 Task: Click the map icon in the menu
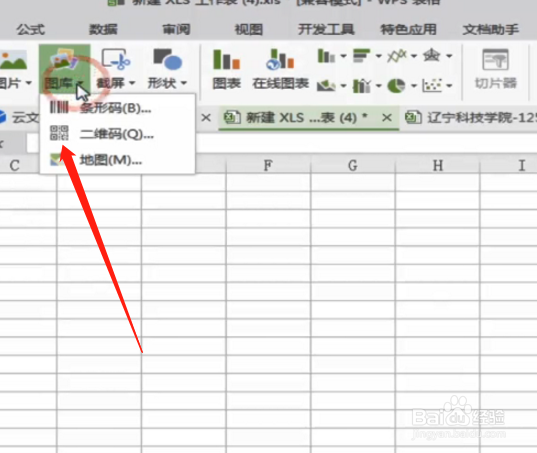point(58,160)
